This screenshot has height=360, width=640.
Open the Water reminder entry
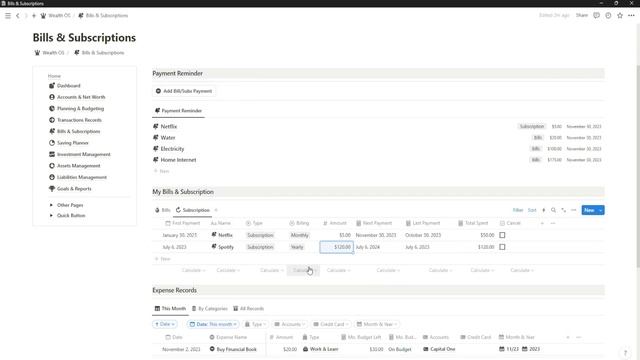(x=168, y=138)
